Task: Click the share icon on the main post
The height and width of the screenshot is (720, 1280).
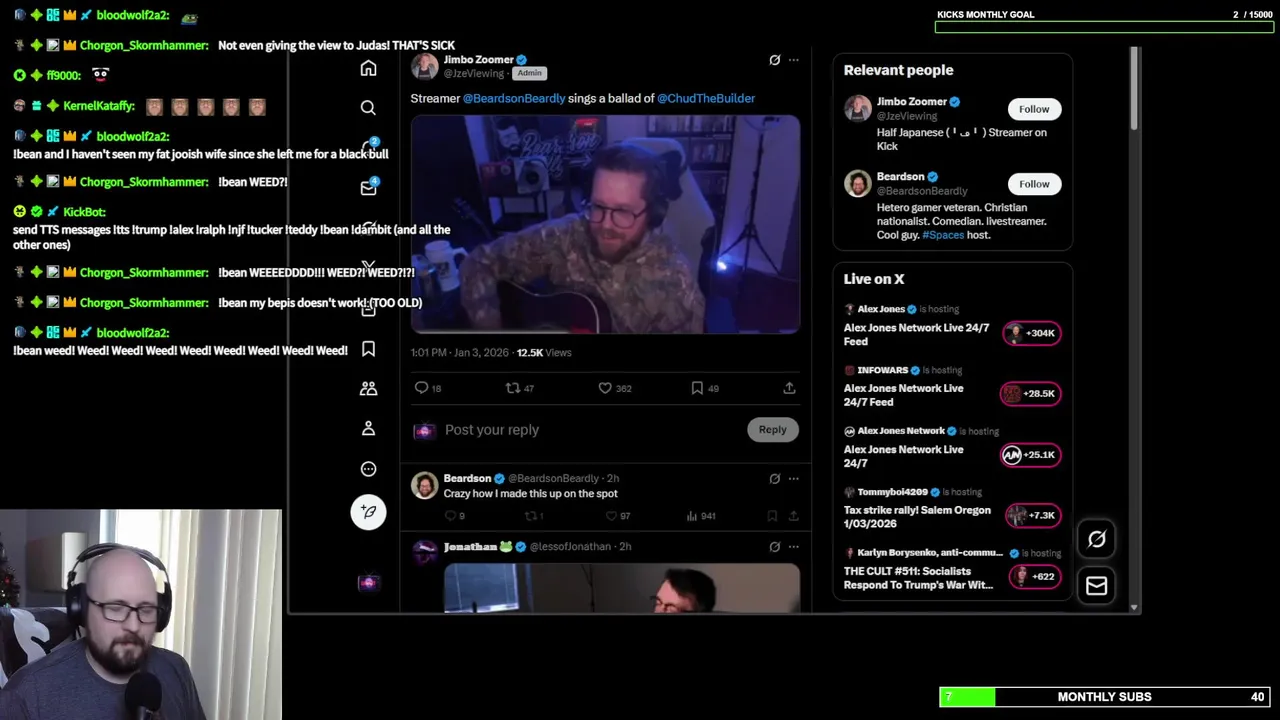Action: click(x=789, y=388)
